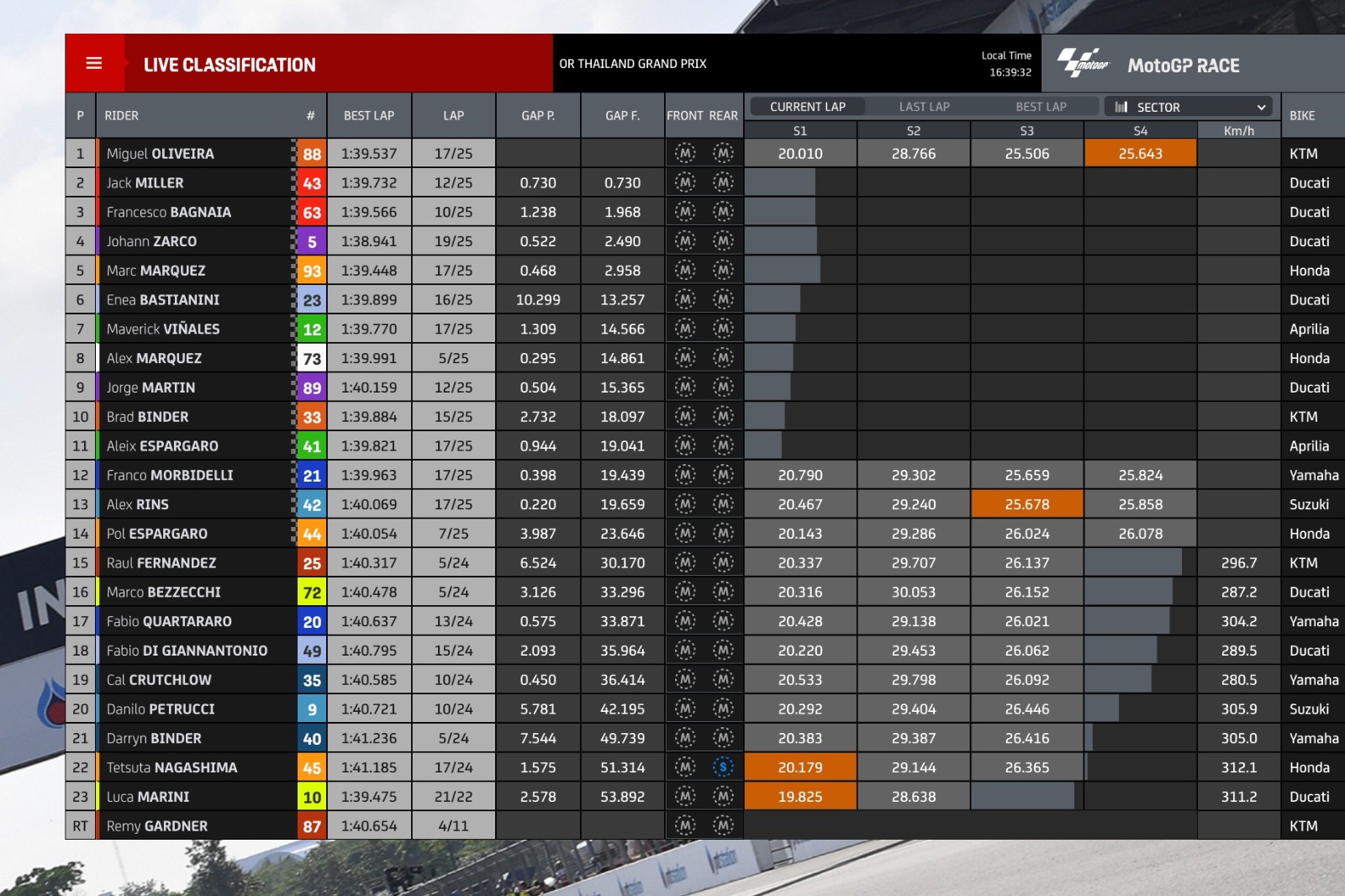Click Fabio QUARTARARO rider name

coord(169,622)
